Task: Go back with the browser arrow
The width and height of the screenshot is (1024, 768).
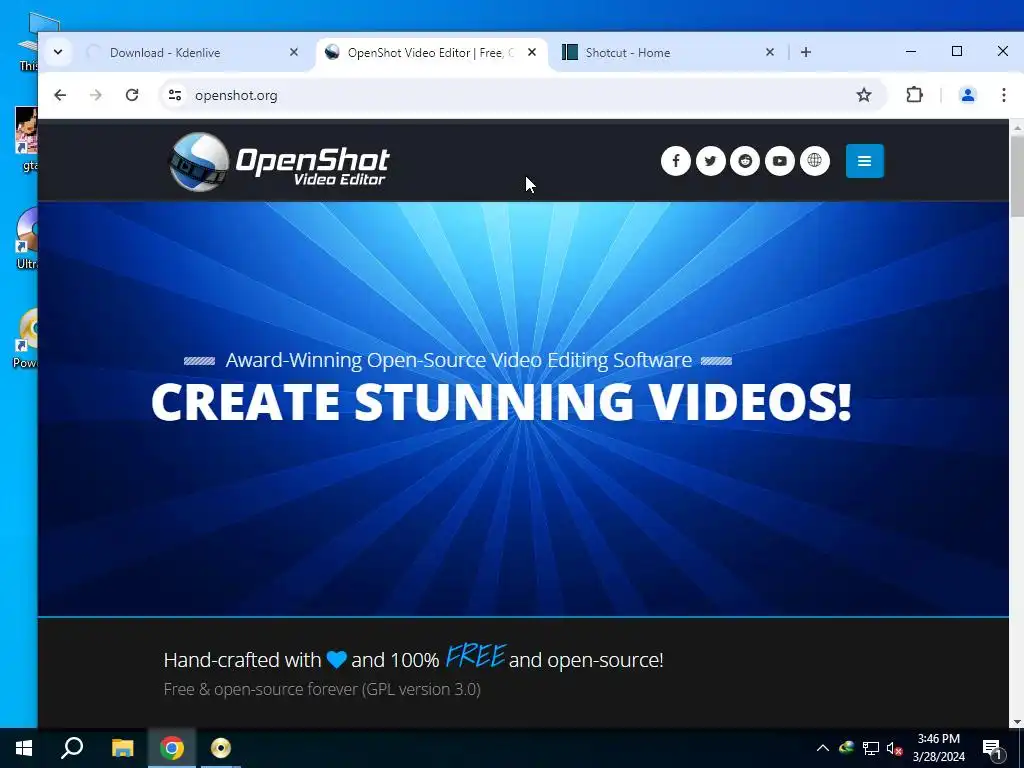Action: [x=60, y=95]
